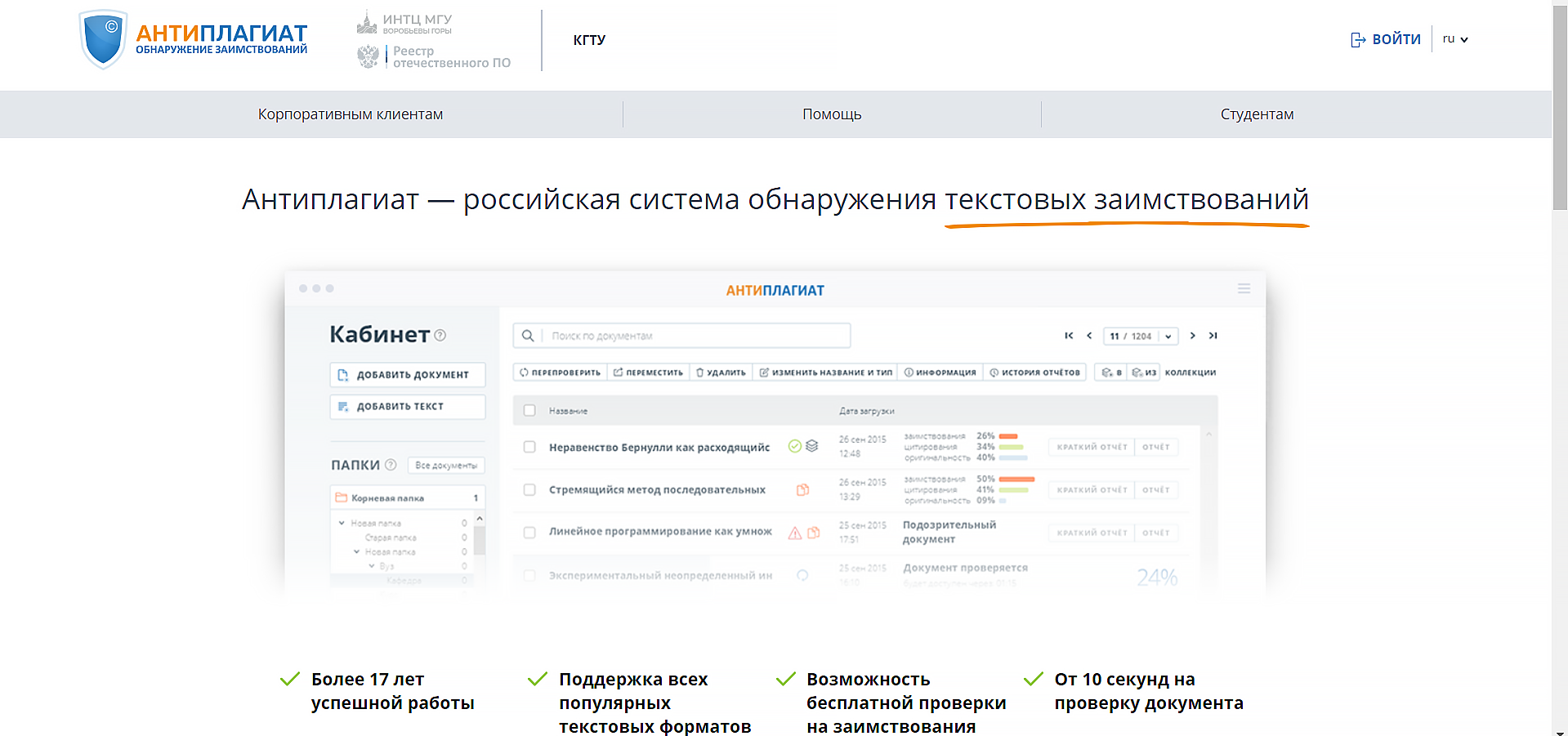Click green check status icon on Неравенство row

coord(794,446)
